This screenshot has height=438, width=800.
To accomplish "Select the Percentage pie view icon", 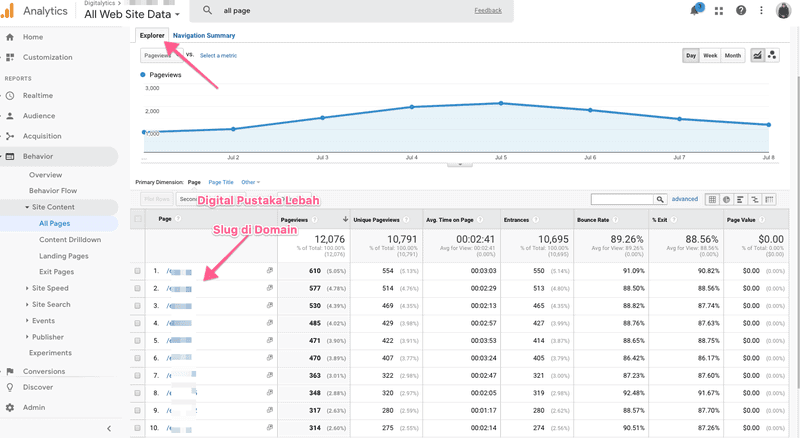I will (x=727, y=199).
